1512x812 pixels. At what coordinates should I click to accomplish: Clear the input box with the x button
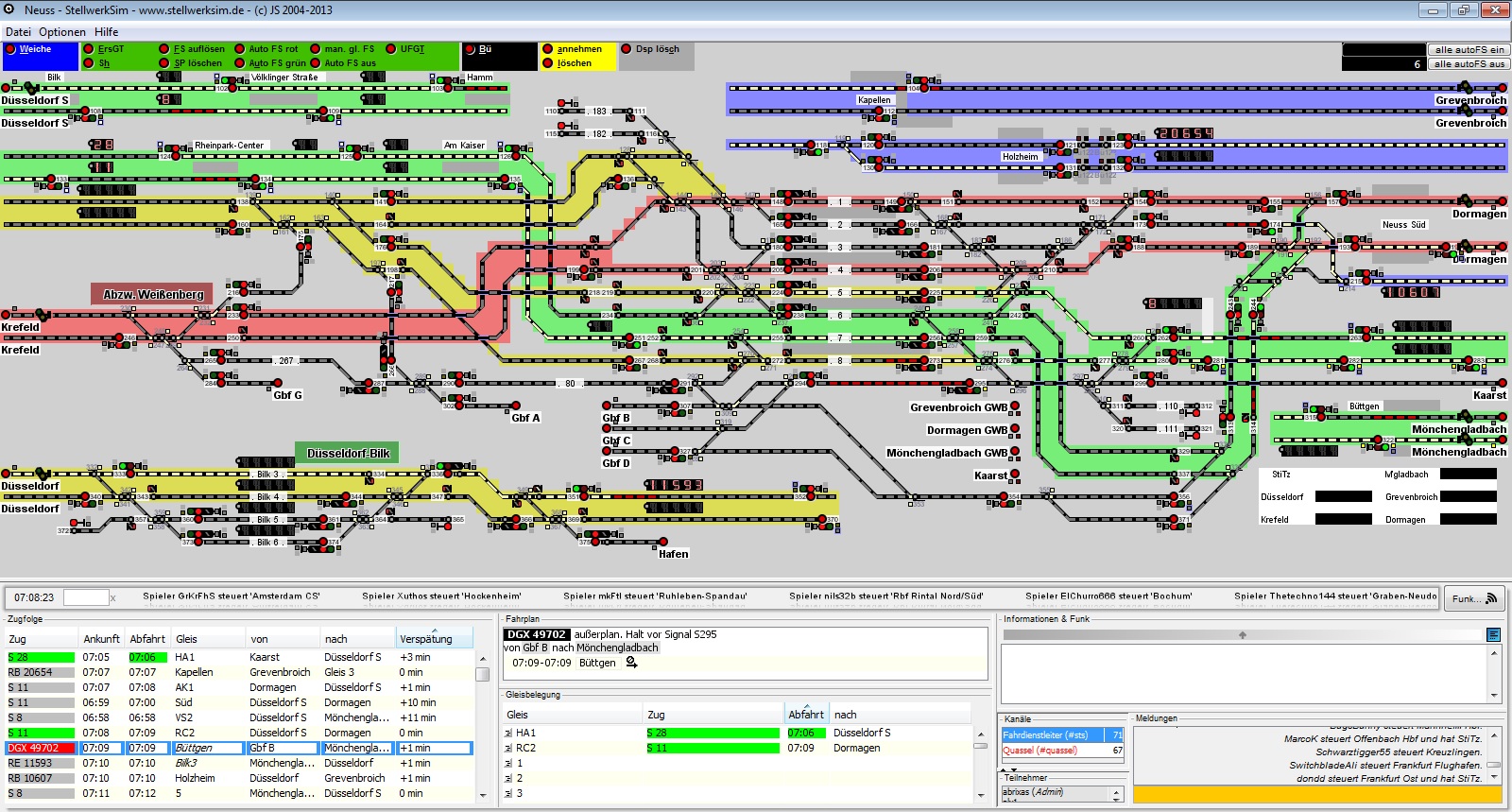coord(112,598)
